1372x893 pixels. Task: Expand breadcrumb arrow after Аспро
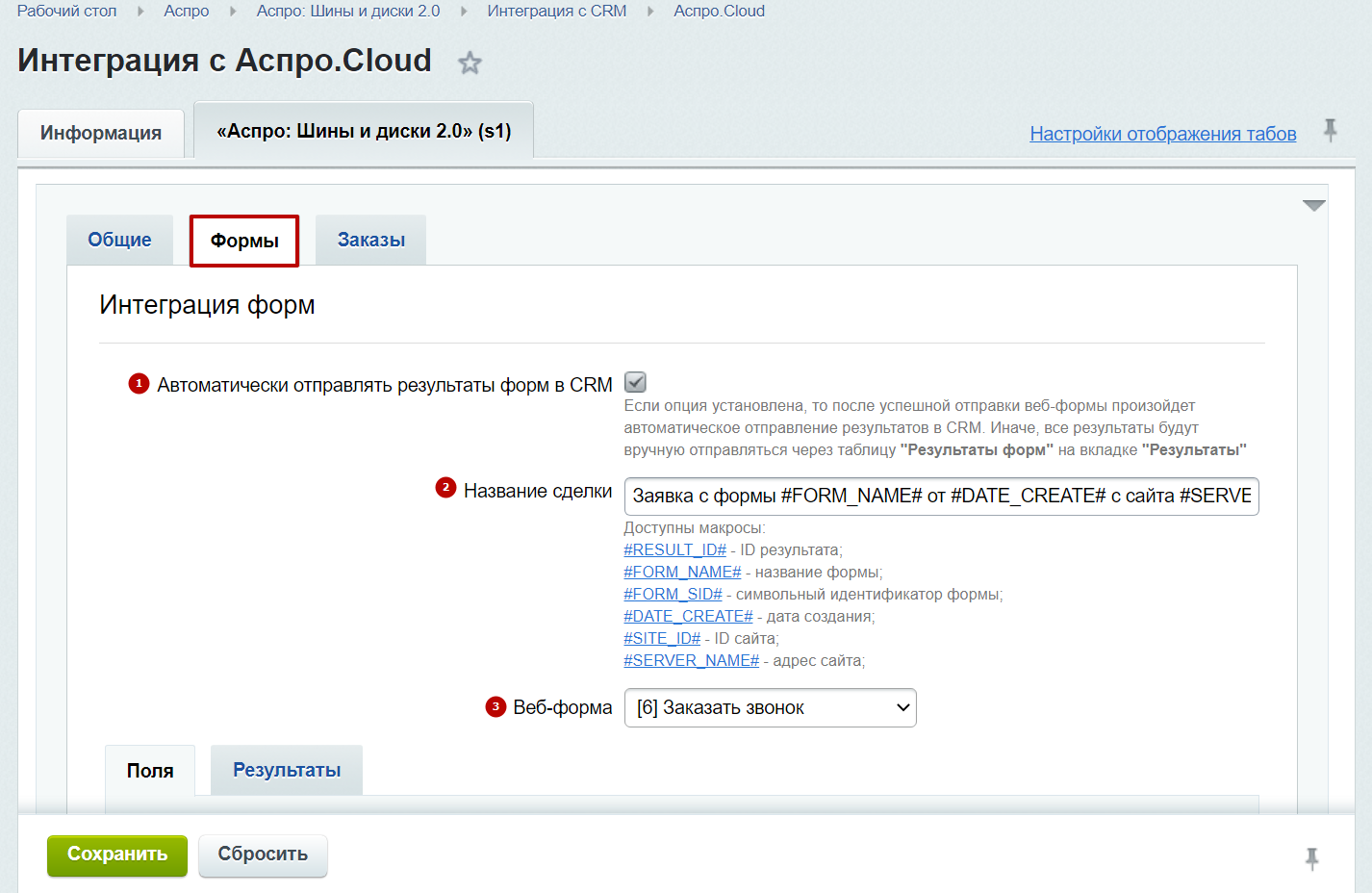233,12
